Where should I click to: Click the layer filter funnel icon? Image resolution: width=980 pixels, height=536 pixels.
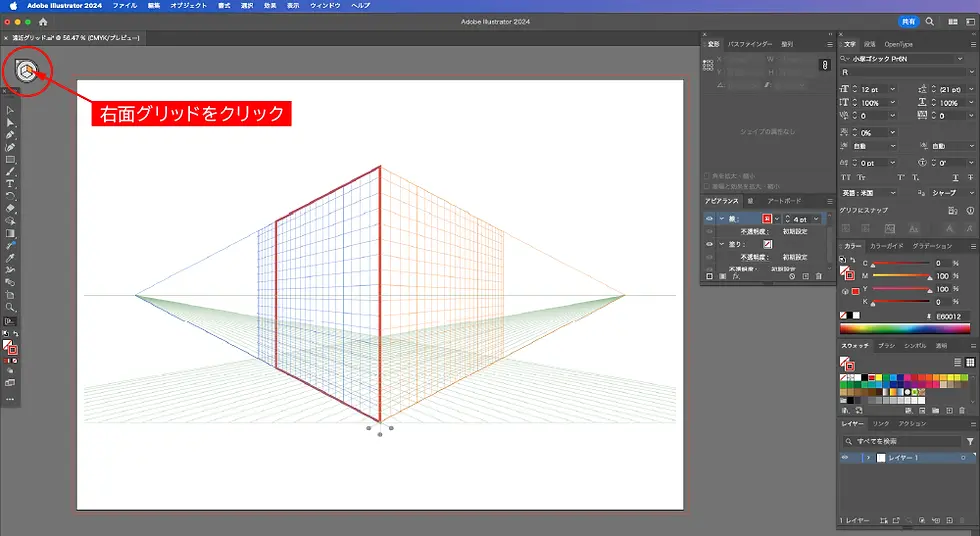point(969,441)
